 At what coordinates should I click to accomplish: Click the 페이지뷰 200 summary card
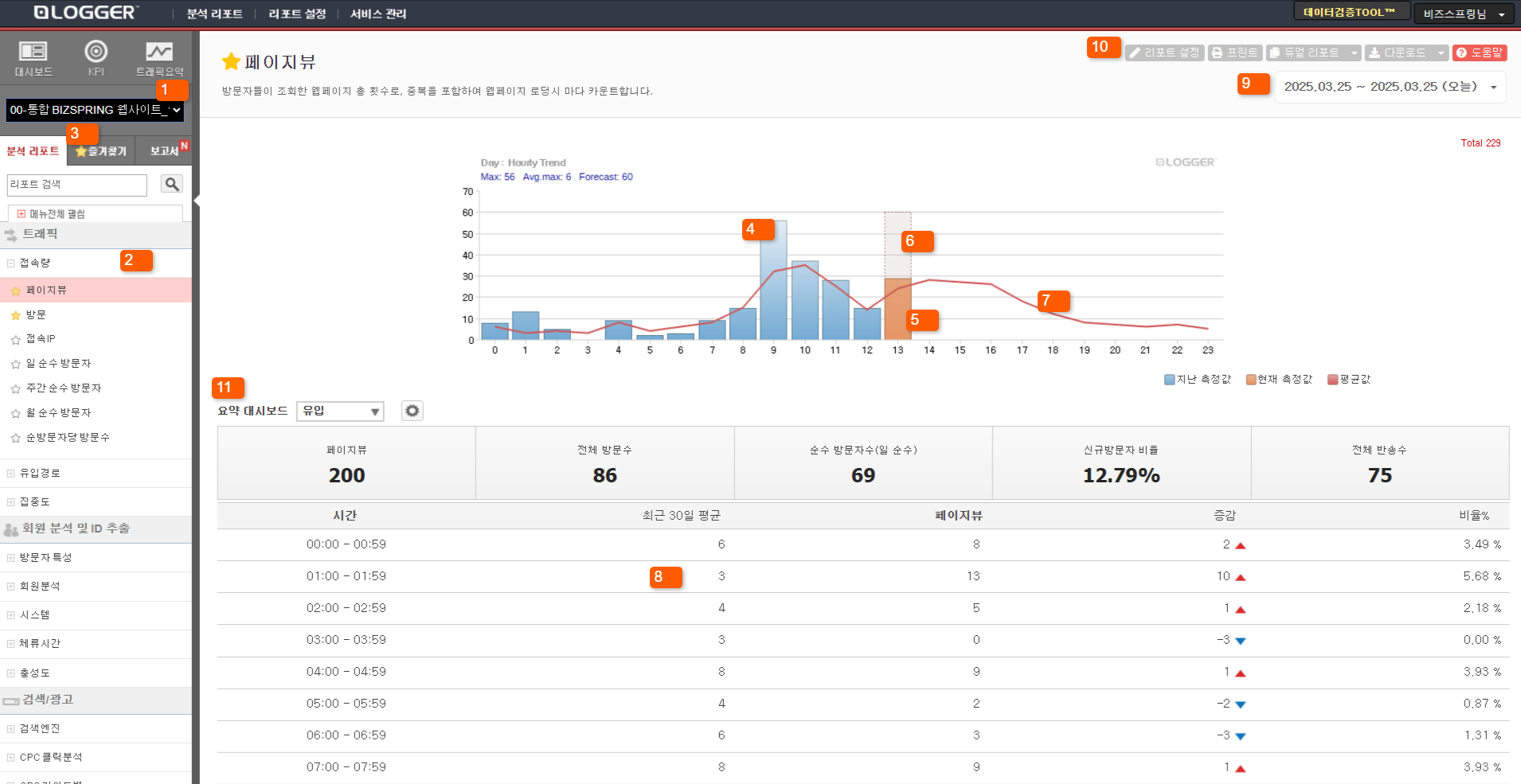pos(346,463)
